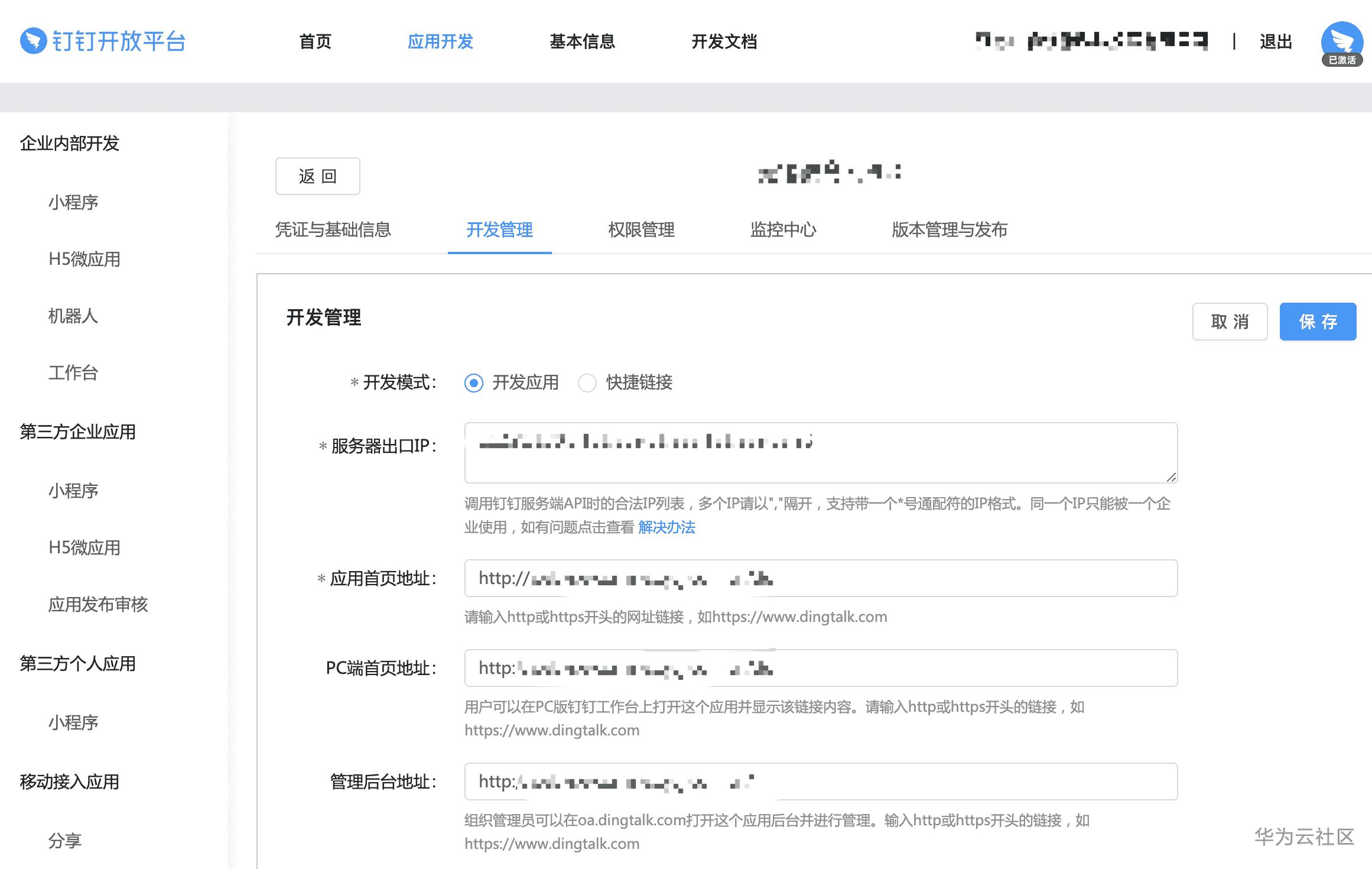Click the activated user avatar icon
This screenshot has height=869, width=1372.
tap(1342, 43)
